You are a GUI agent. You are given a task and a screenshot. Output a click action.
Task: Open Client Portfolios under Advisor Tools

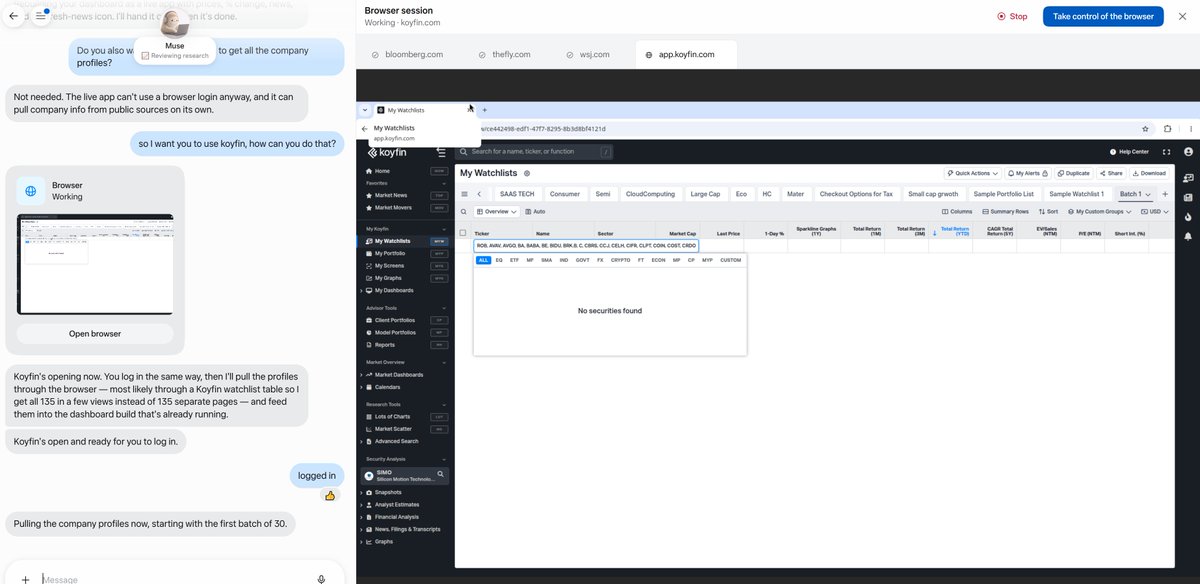[395, 320]
